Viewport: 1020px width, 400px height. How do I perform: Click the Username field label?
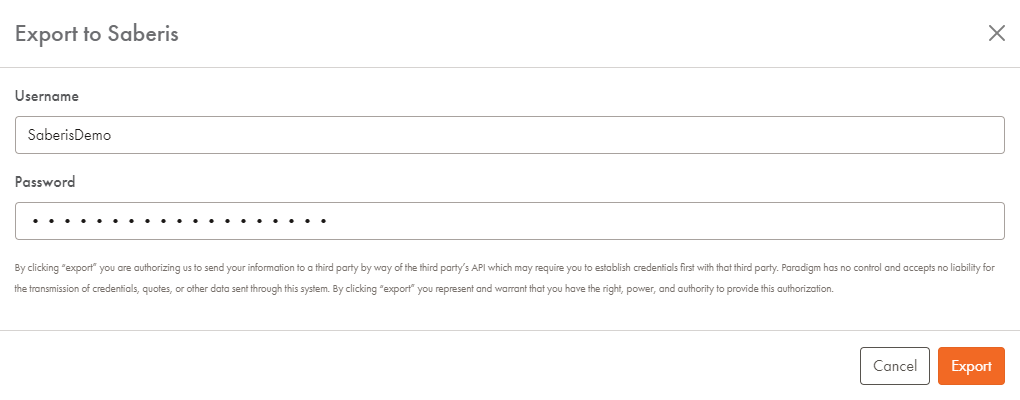(x=47, y=96)
